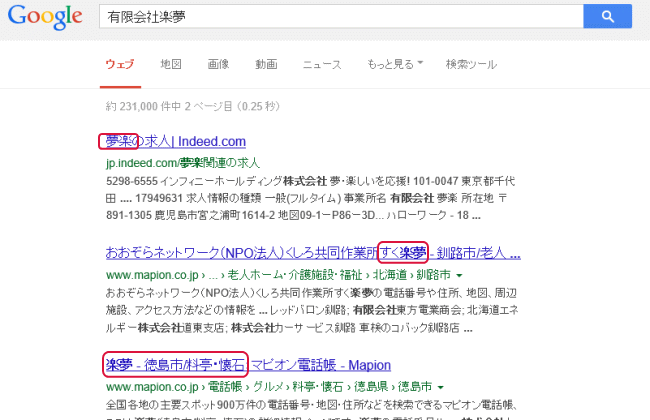Open the 楽夢 - 徳島市/料亭・懐石 Mapion result
Screen dimensions: 650x420
point(248,365)
